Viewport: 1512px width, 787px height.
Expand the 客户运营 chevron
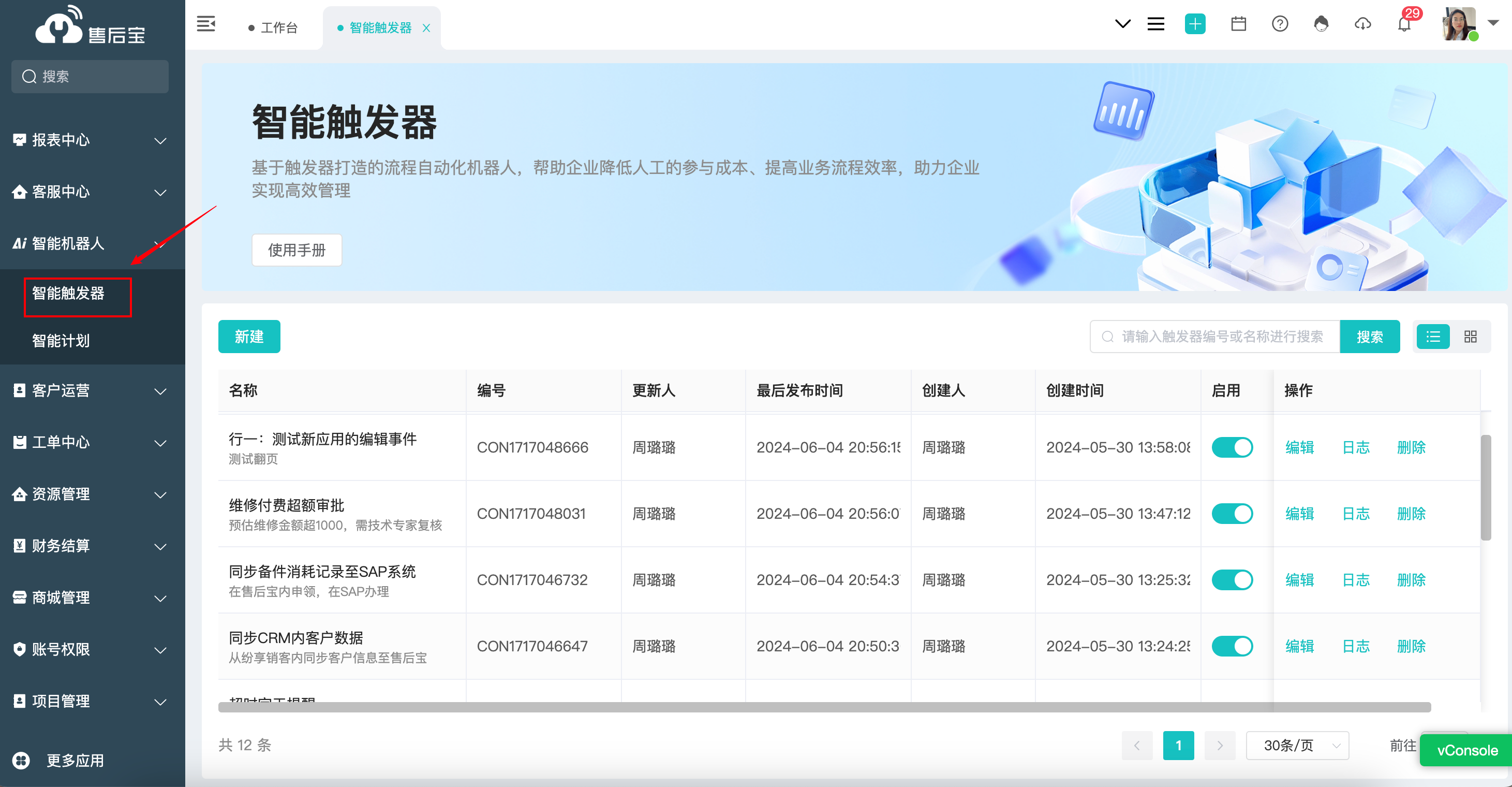160,392
